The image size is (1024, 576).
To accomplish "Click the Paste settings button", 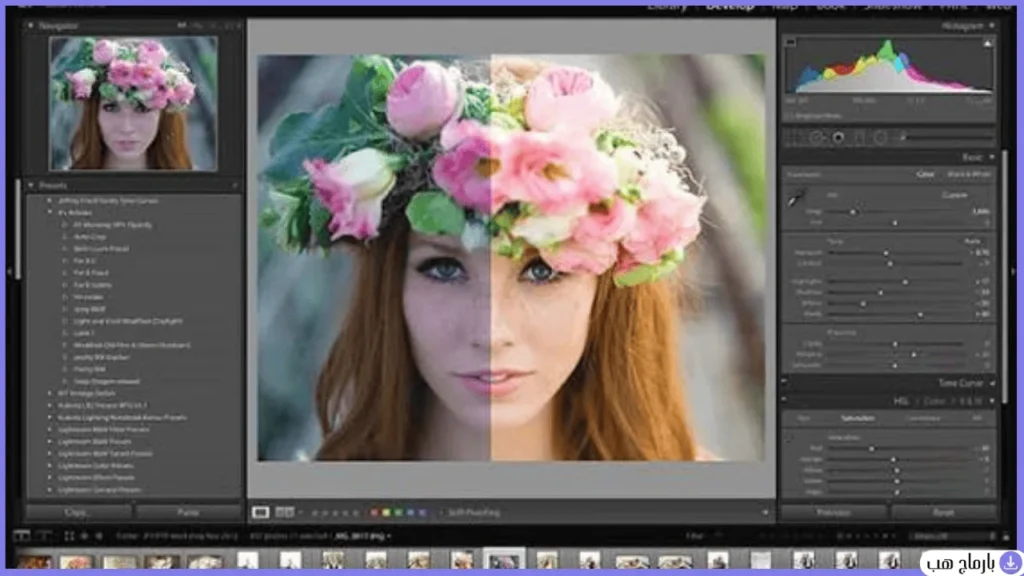I will 188,513.
